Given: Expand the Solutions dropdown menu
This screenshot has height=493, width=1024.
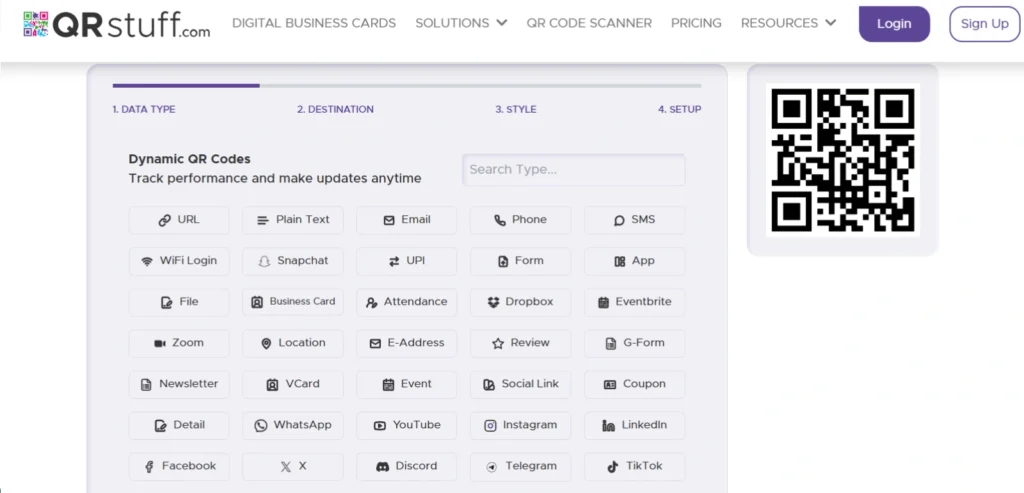Looking at the screenshot, I should coord(461,23).
